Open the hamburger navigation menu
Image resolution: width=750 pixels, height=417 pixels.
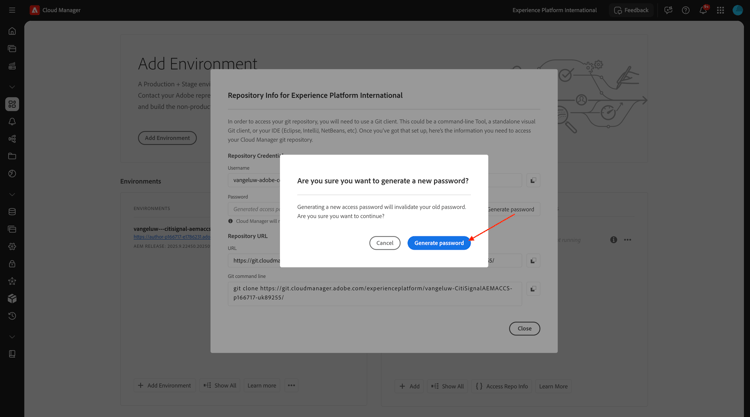(x=12, y=10)
